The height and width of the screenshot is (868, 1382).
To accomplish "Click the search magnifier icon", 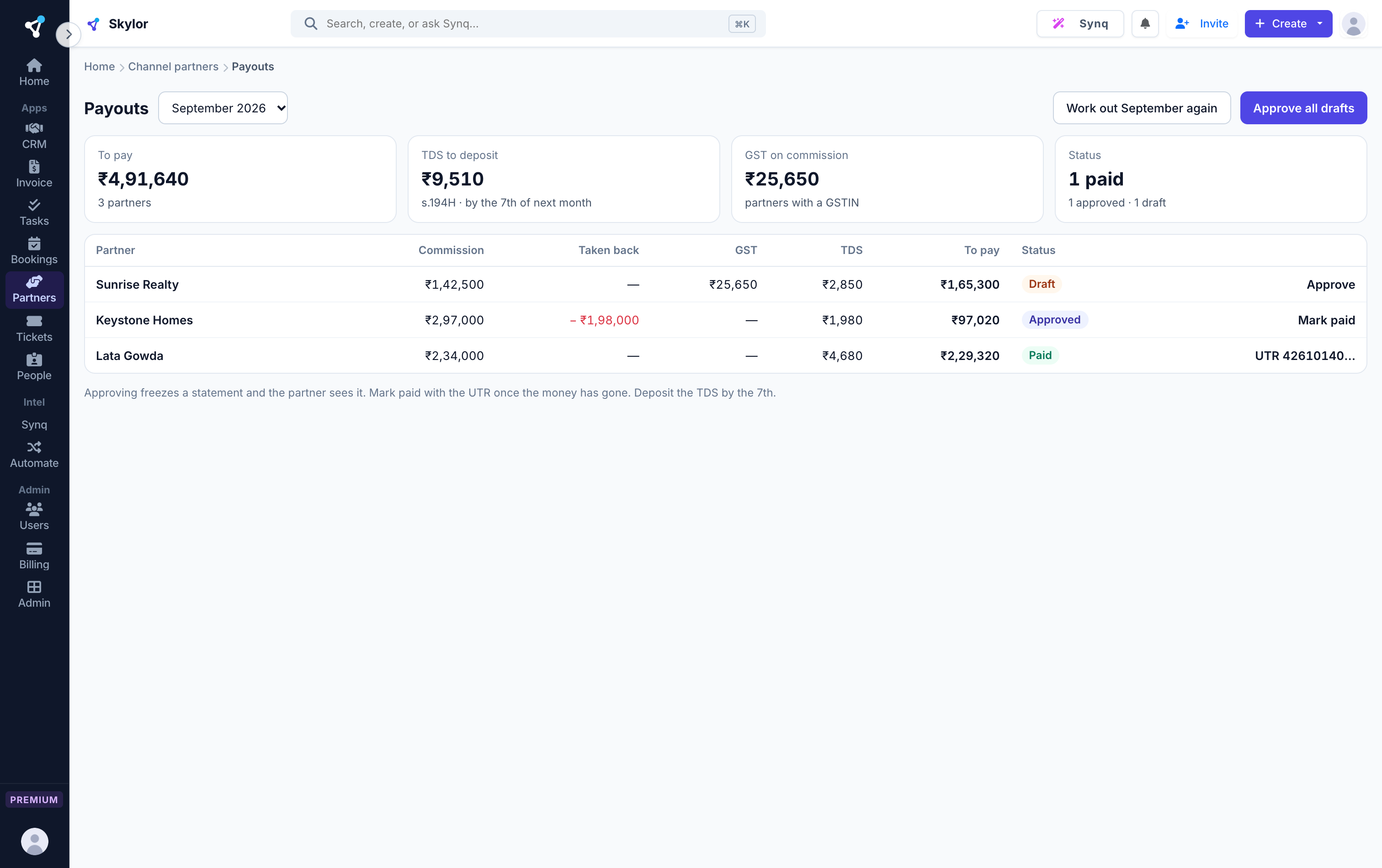I will 310,23.
